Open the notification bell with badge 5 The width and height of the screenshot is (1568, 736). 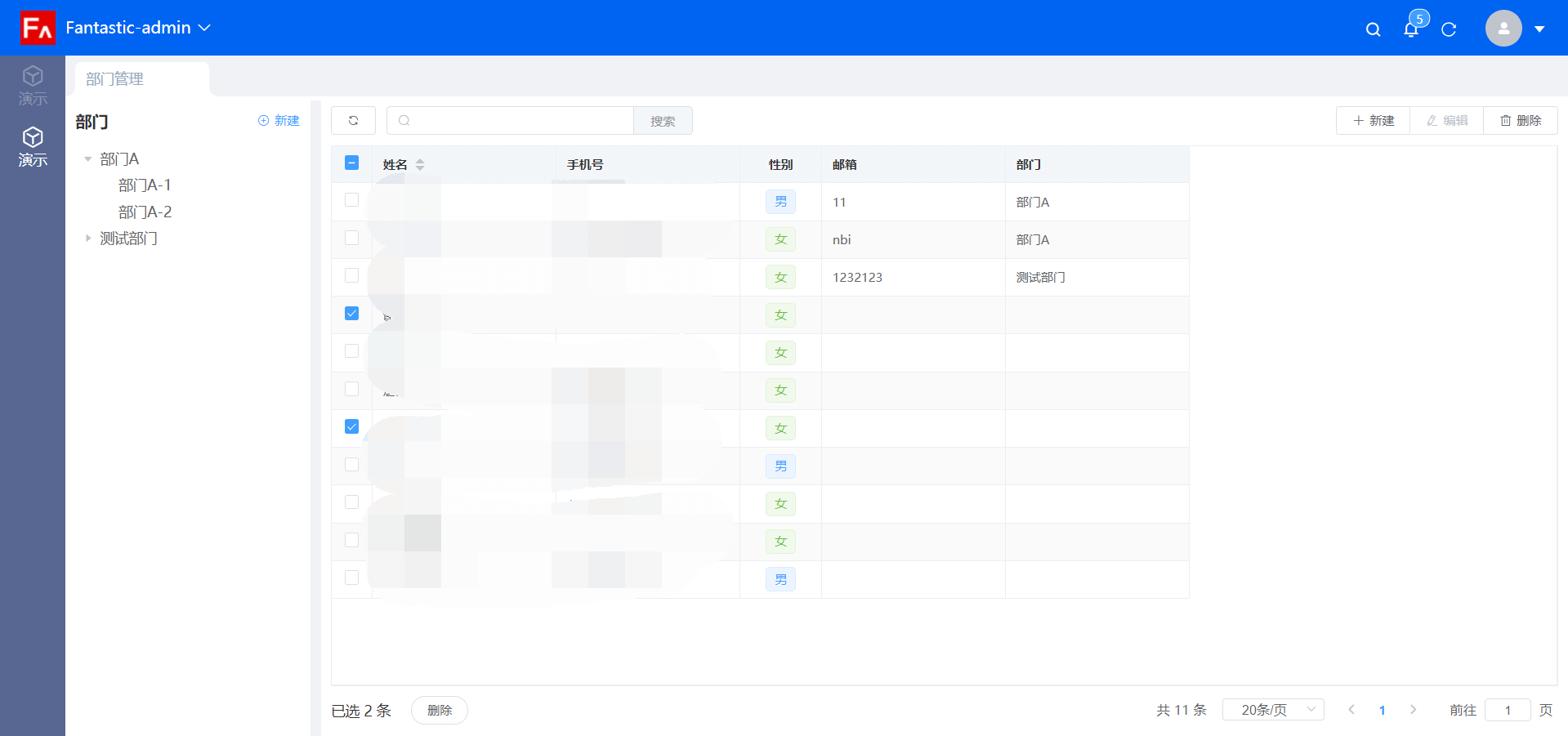click(x=1411, y=29)
